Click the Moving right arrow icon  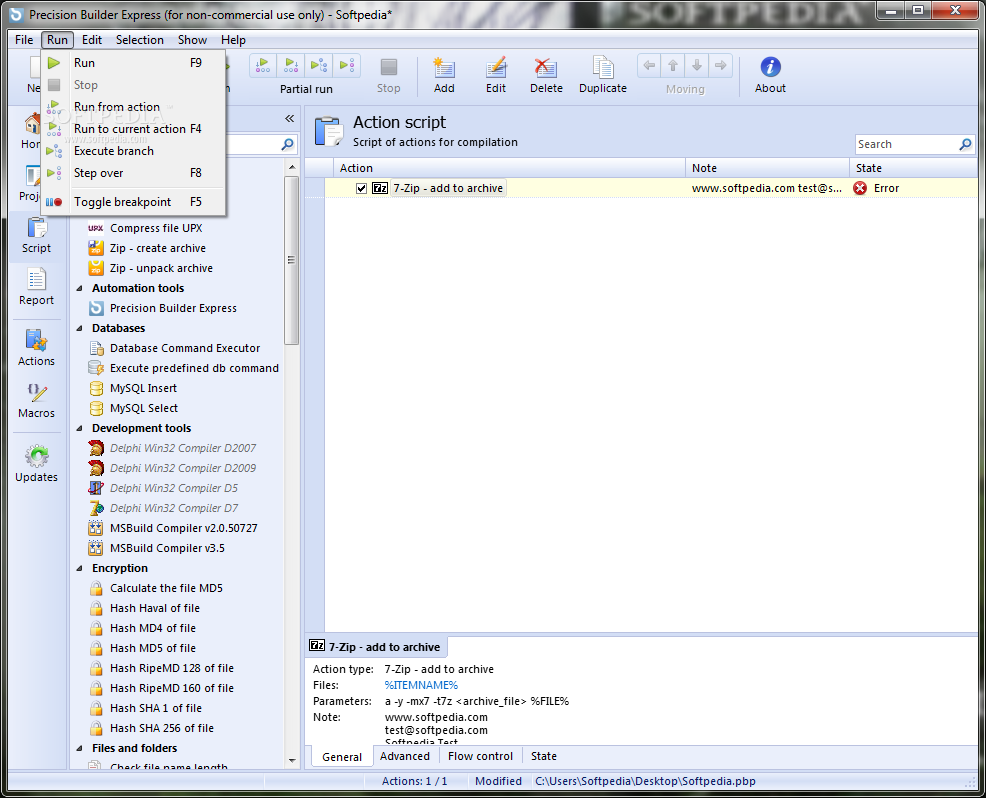point(721,65)
